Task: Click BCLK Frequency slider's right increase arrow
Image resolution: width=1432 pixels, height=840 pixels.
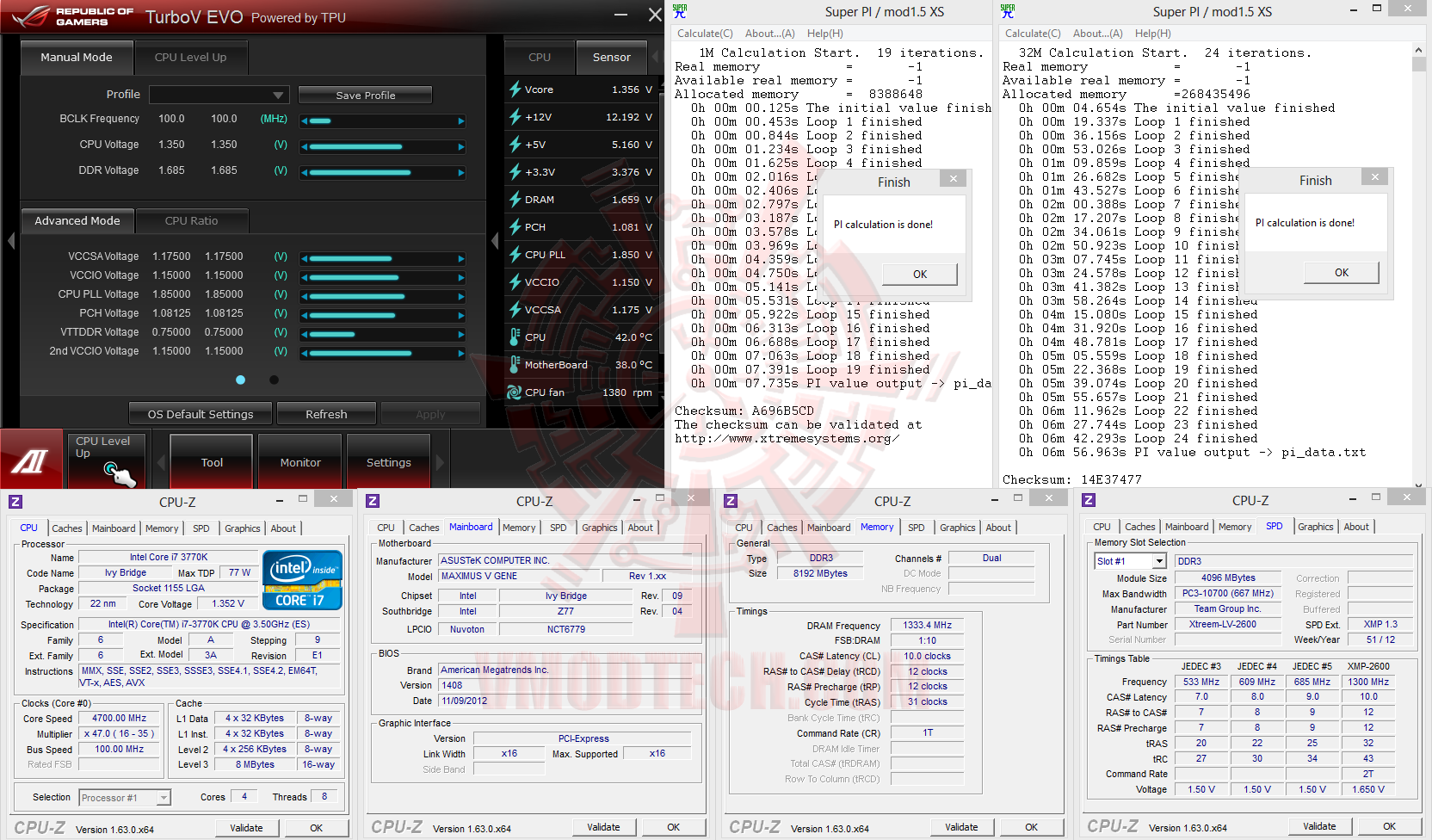Action: coord(461,121)
